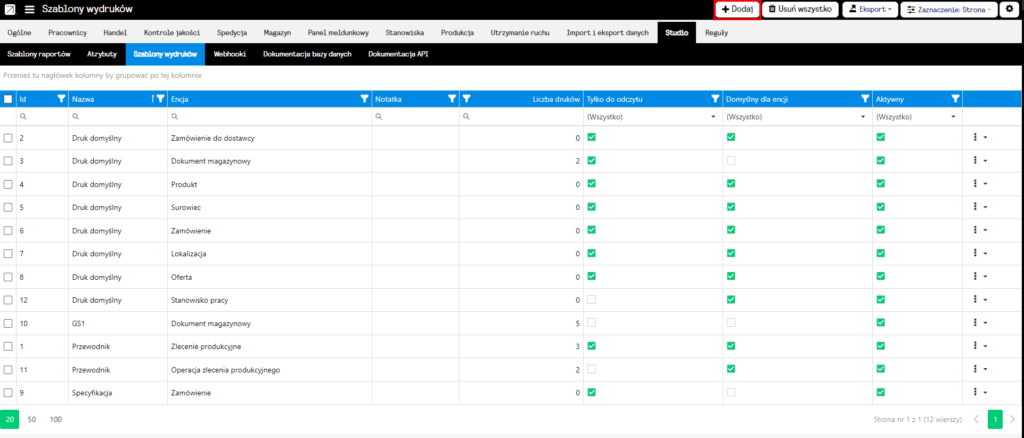The image size is (1024, 438).
Task: Tick the row checkbox for GS1 template
Action: pos(8,323)
